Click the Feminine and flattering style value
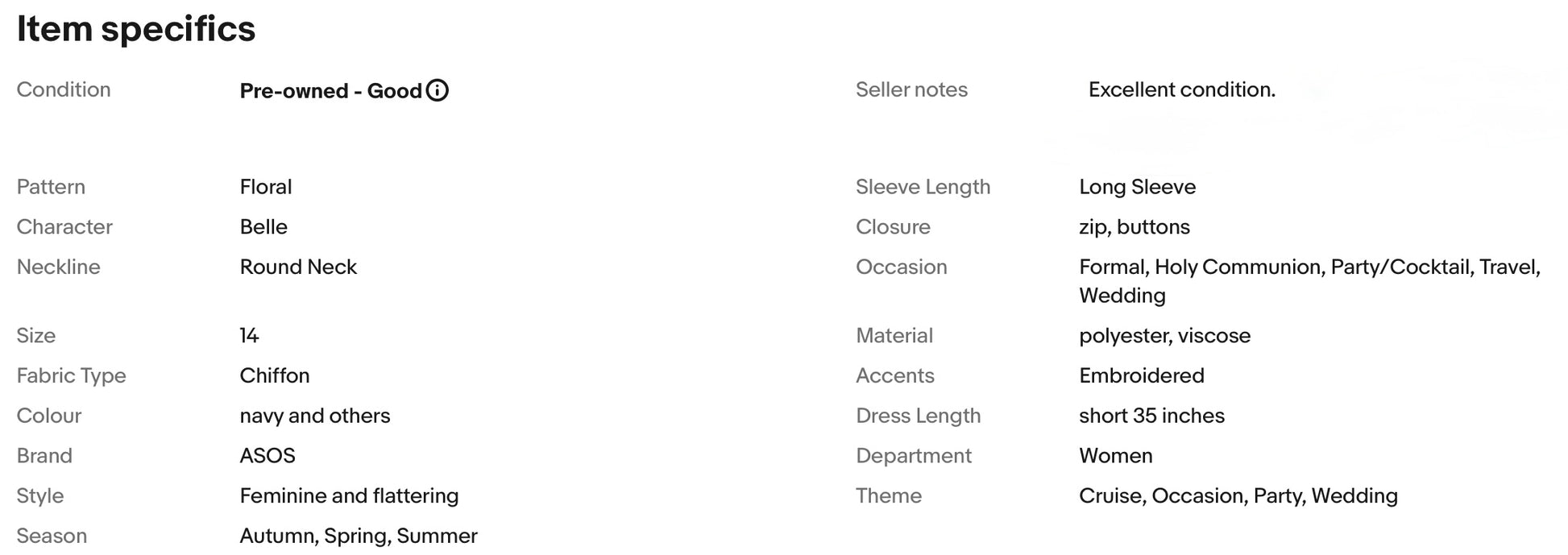The image size is (1568, 555). [x=349, y=496]
